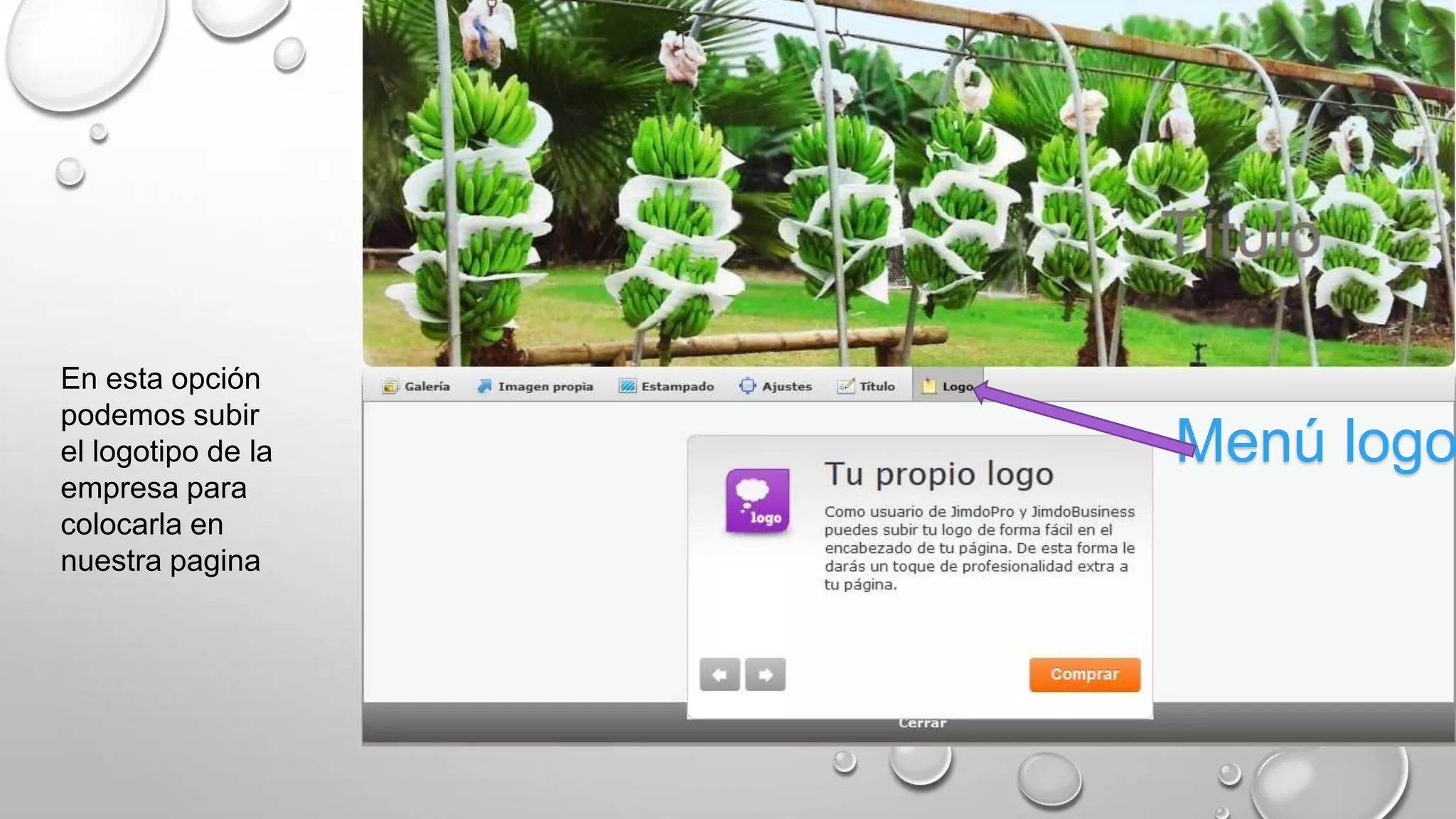
Task: Click the blue arrow Imagen propia icon
Action: tap(484, 386)
